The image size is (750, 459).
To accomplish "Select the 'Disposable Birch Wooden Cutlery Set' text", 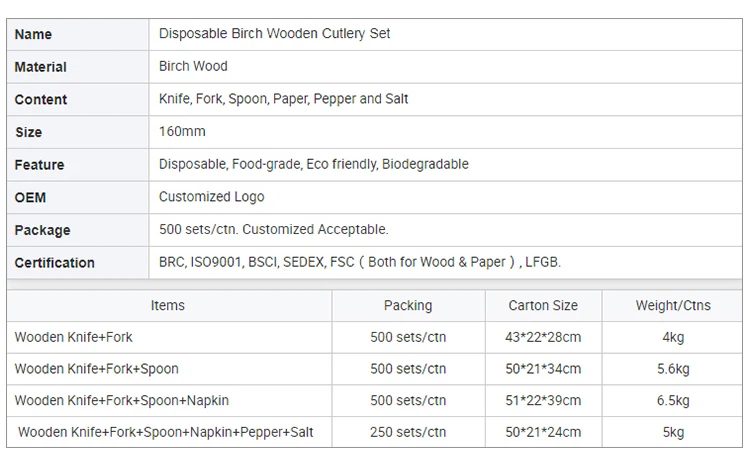I will [274, 34].
